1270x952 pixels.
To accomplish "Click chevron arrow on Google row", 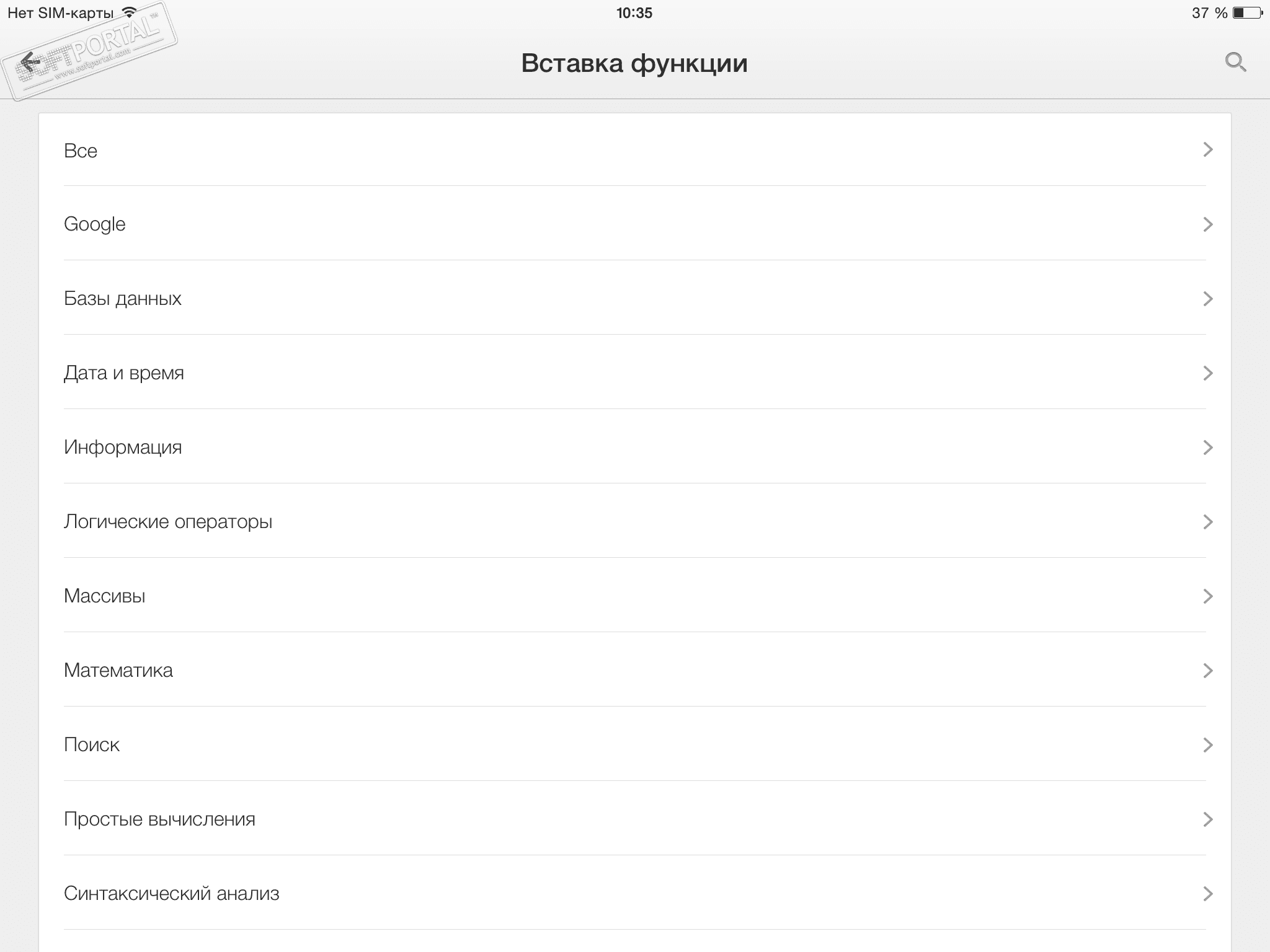I will (1207, 224).
